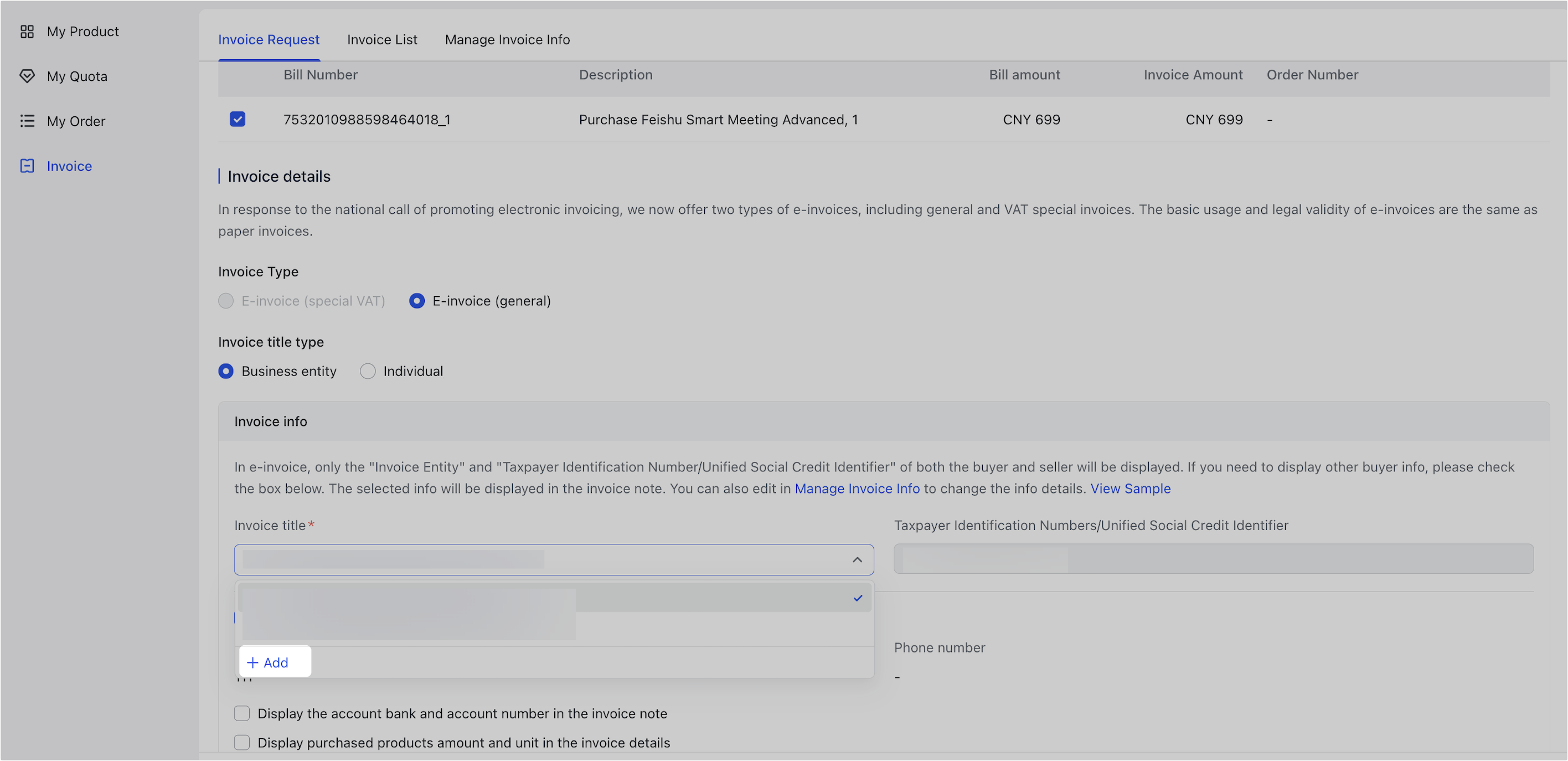The image size is (1568, 761).
Task: Click description Purchase Feishu Smart Meeting Advanced
Action: coord(718,119)
